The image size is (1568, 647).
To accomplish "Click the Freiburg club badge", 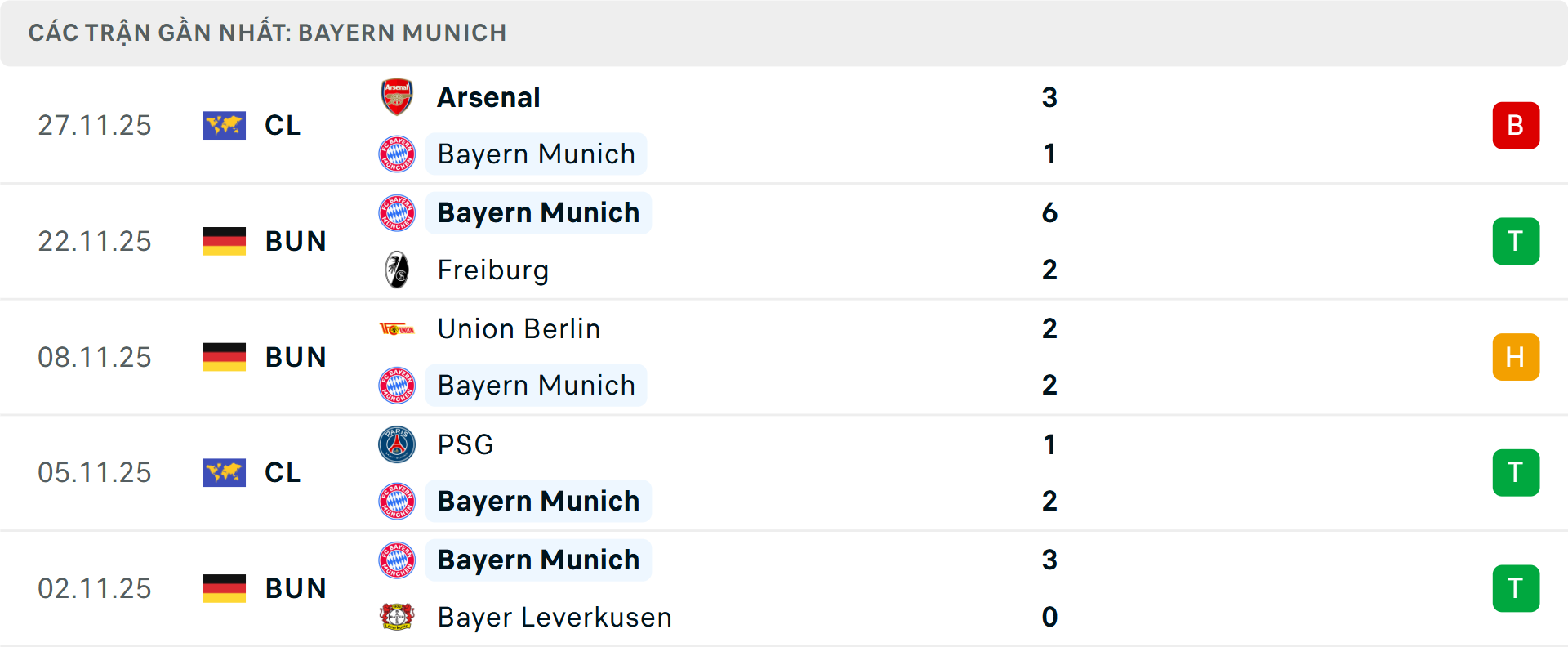I will 398,270.
